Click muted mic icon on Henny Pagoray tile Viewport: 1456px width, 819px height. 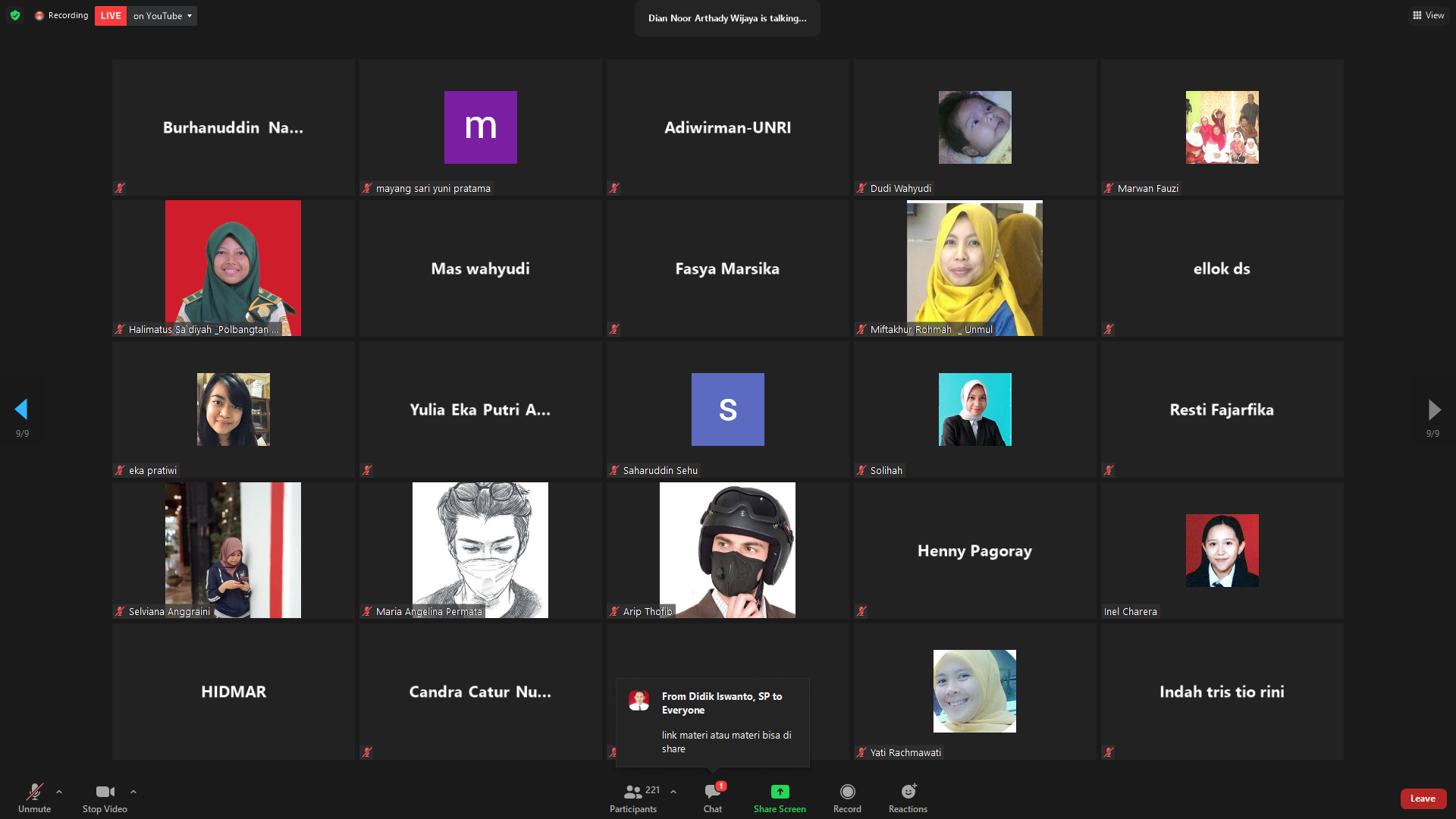[x=861, y=611]
